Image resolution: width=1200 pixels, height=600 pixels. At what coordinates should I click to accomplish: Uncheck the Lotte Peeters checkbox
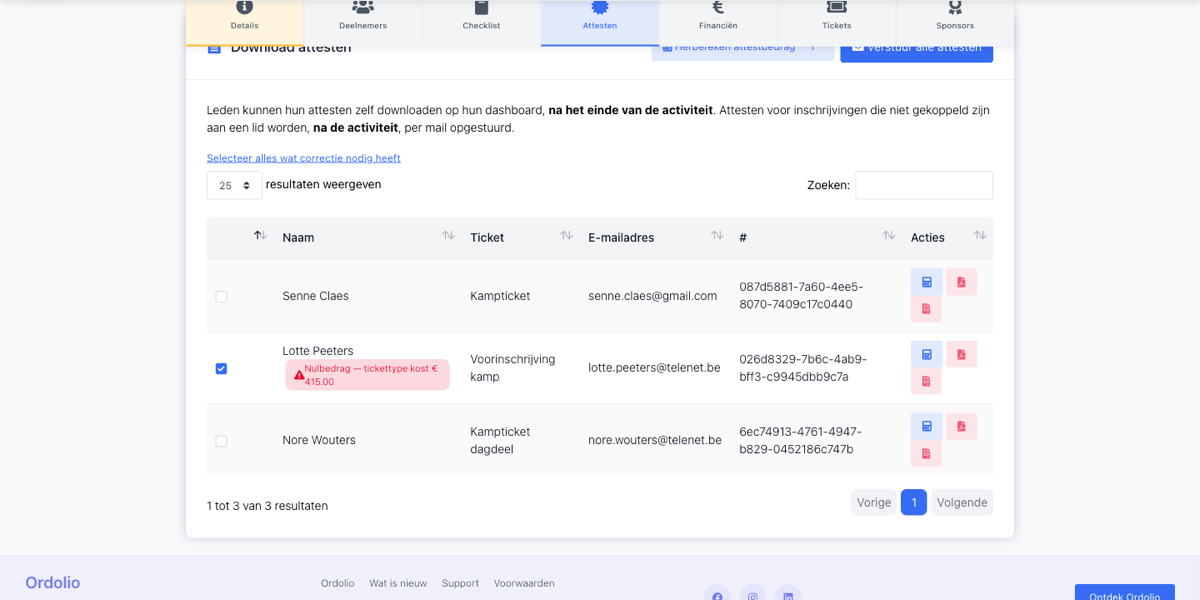pyautogui.click(x=221, y=369)
